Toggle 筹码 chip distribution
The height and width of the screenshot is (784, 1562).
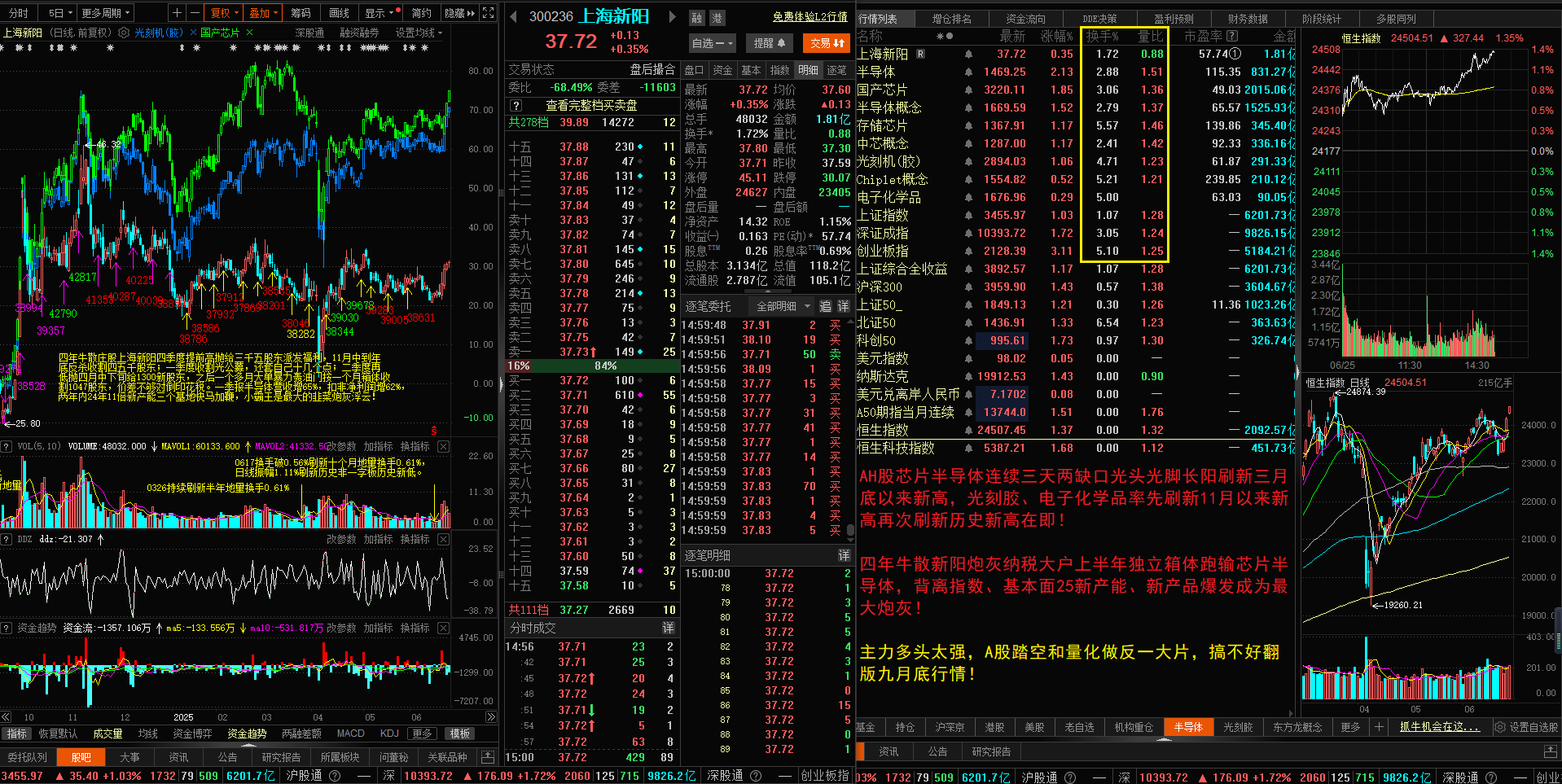click(301, 13)
